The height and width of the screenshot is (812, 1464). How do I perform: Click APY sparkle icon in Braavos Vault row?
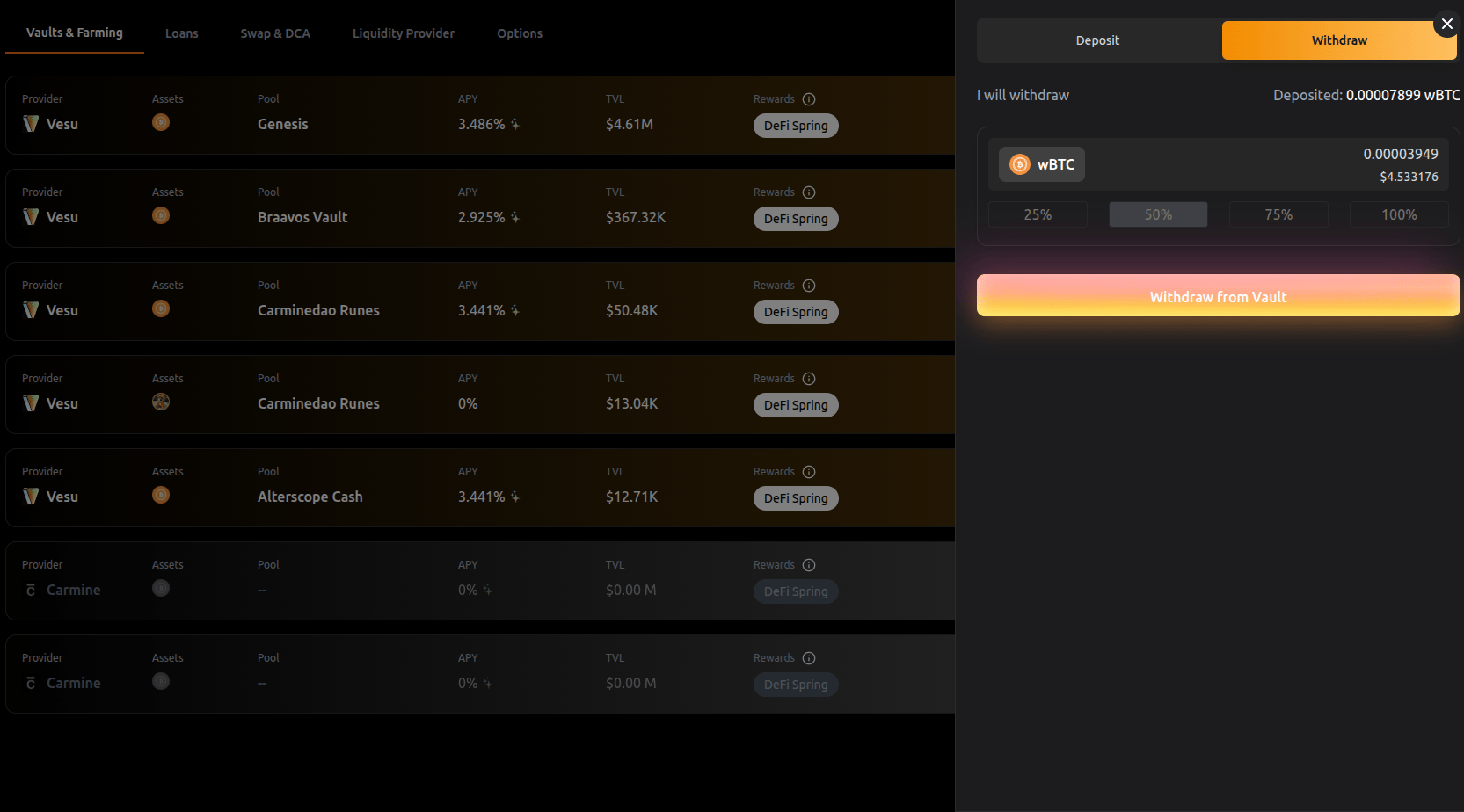tap(515, 218)
